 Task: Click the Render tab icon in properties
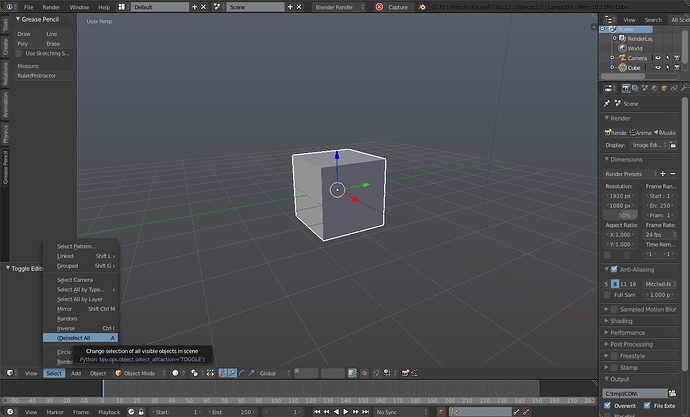[x=626, y=88]
